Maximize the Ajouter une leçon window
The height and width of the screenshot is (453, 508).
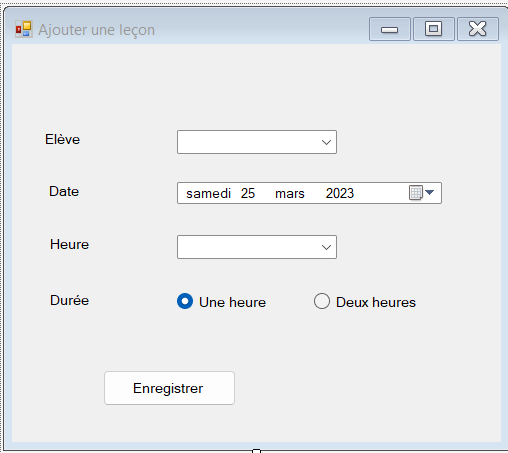(434, 29)
